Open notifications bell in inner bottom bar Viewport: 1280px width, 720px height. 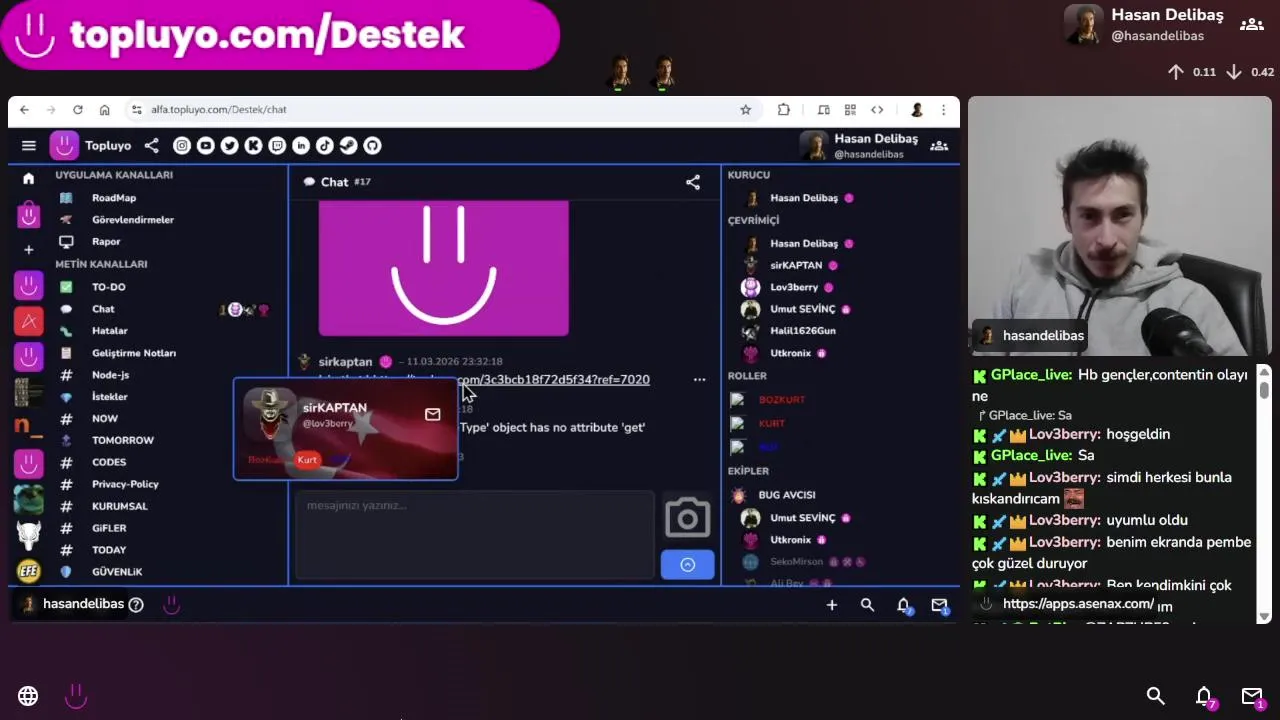(904, 605)
